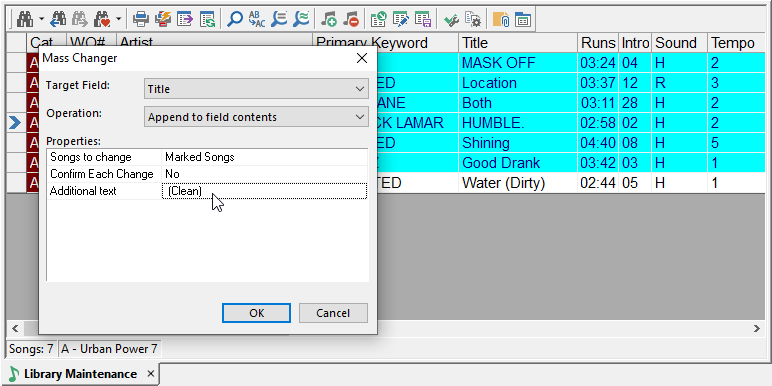Click table with blue pencil edit icon

(401, 20)
